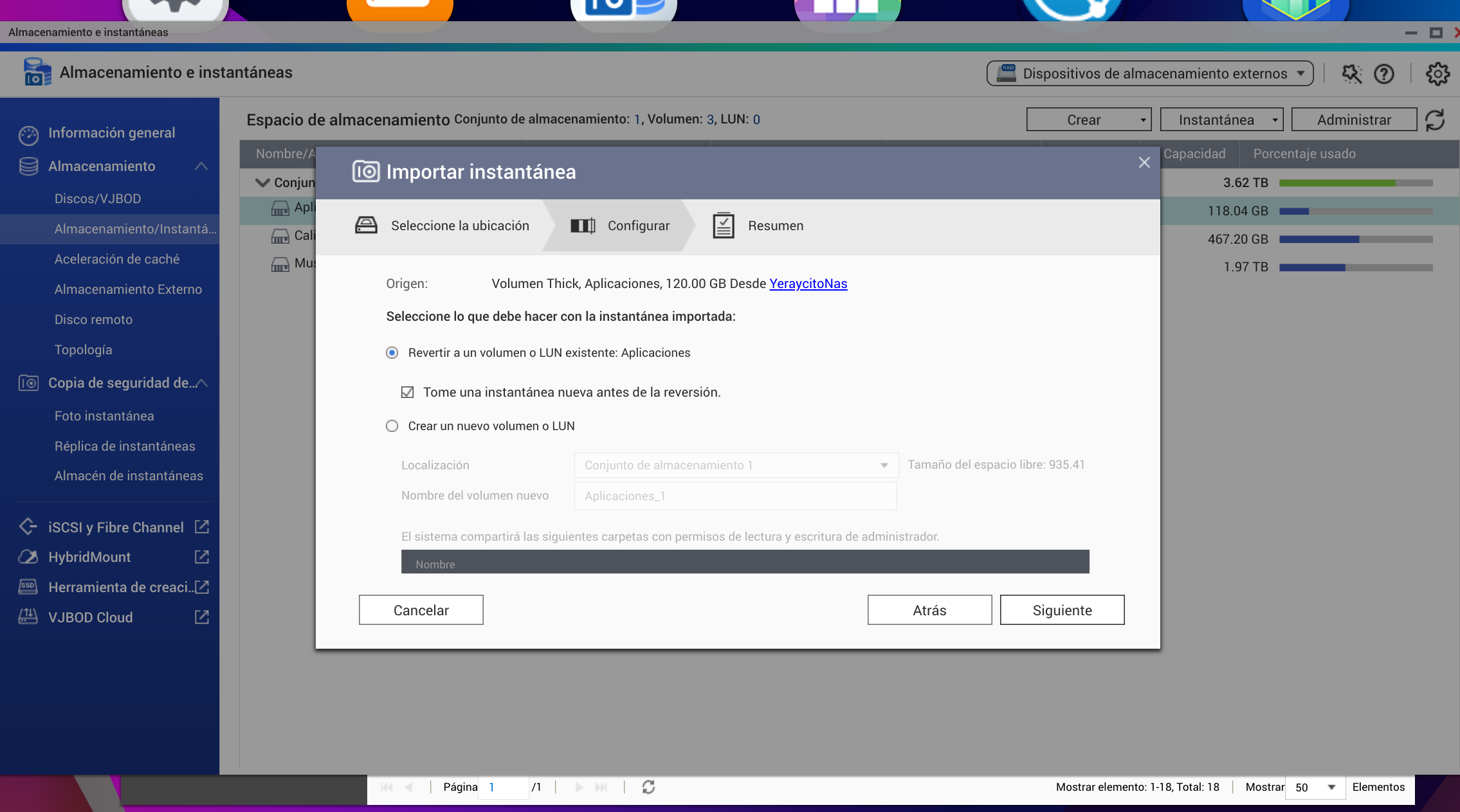Click the Información general sidebar icon
Screen dimensions: 1460x812
28,134
